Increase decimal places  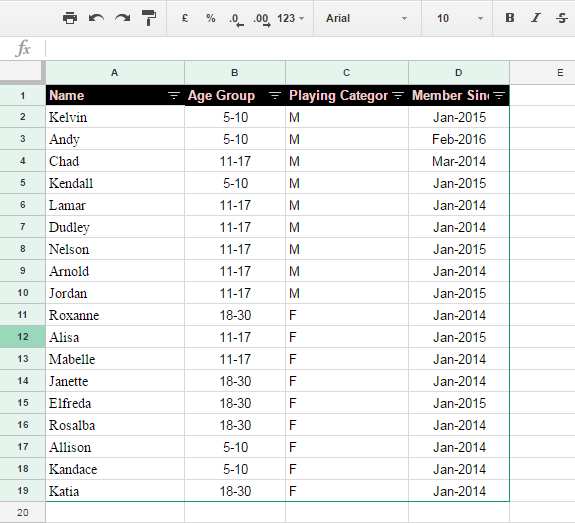tap(262, 19)
